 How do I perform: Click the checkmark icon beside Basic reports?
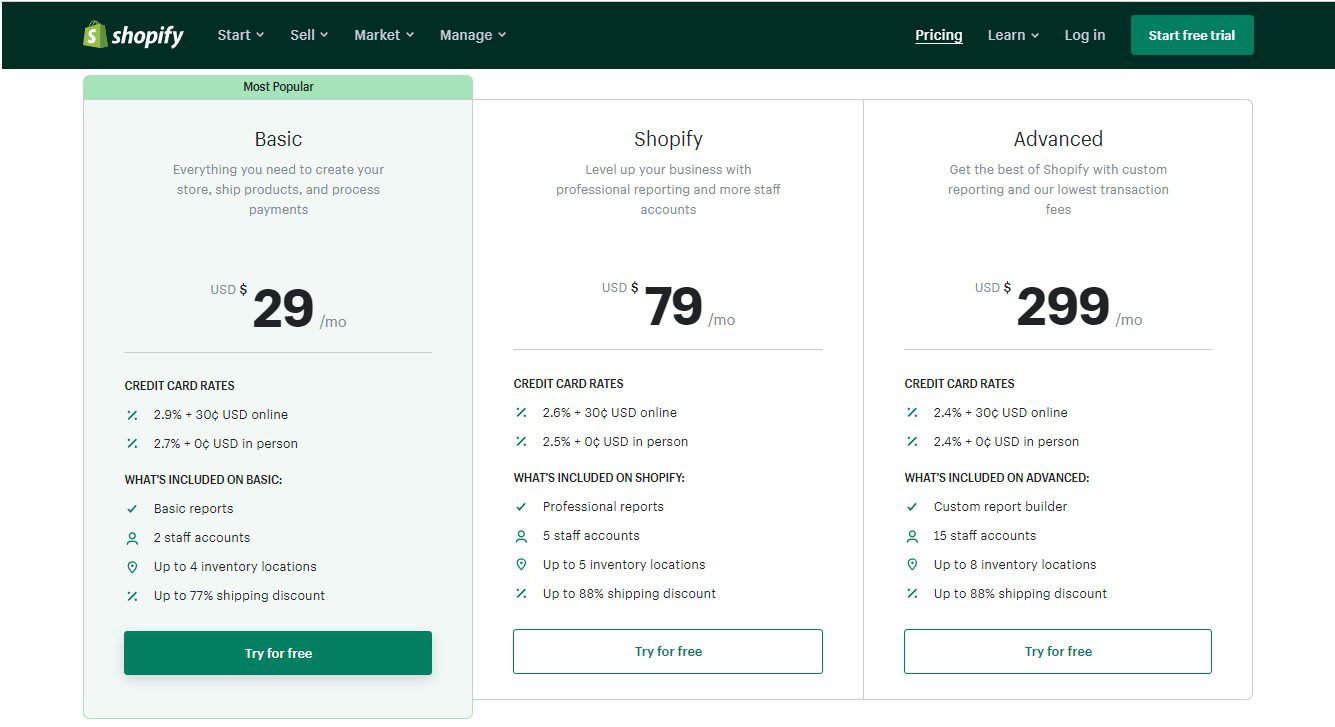[131, 508]
